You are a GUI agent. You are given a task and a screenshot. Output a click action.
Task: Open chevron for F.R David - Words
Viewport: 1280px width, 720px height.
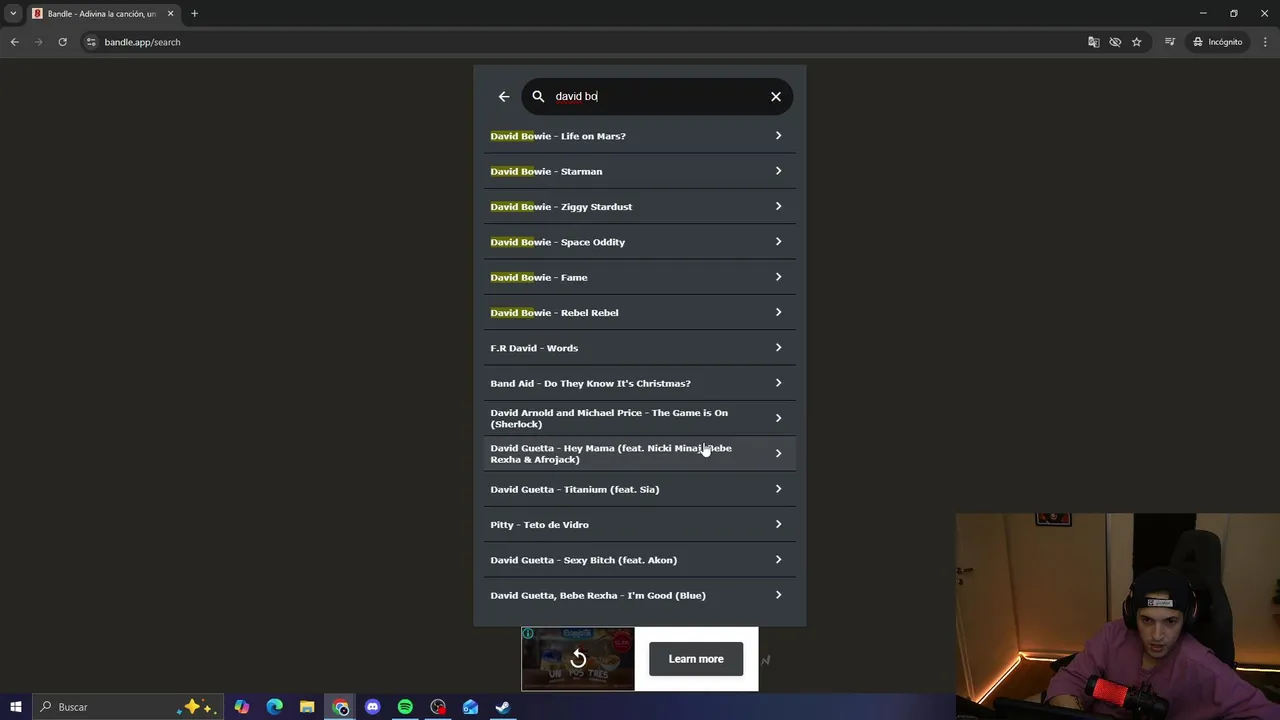click(778, 348)
